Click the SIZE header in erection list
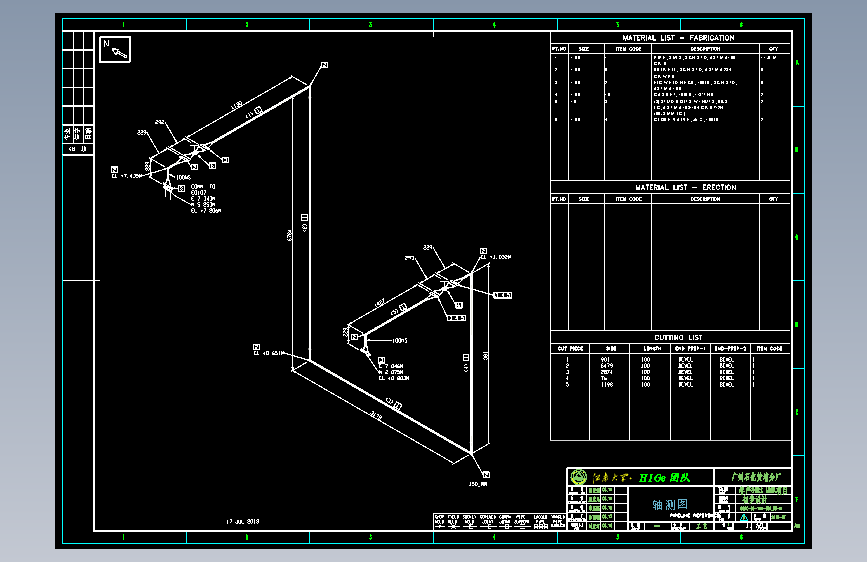The width and height of the screenshot is (867, 562). point(584,199)
